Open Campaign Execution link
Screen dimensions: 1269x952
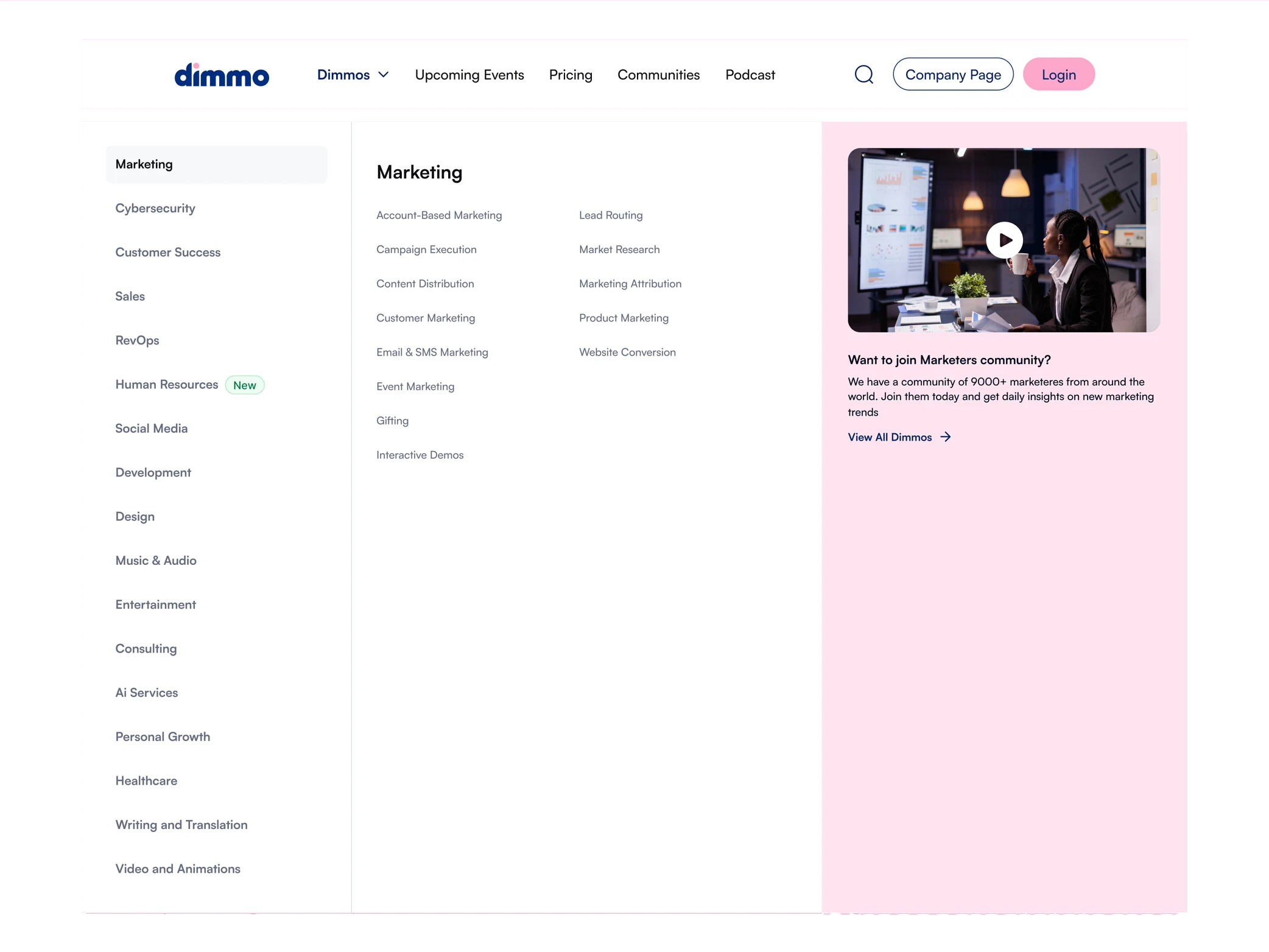click(426, 250)
